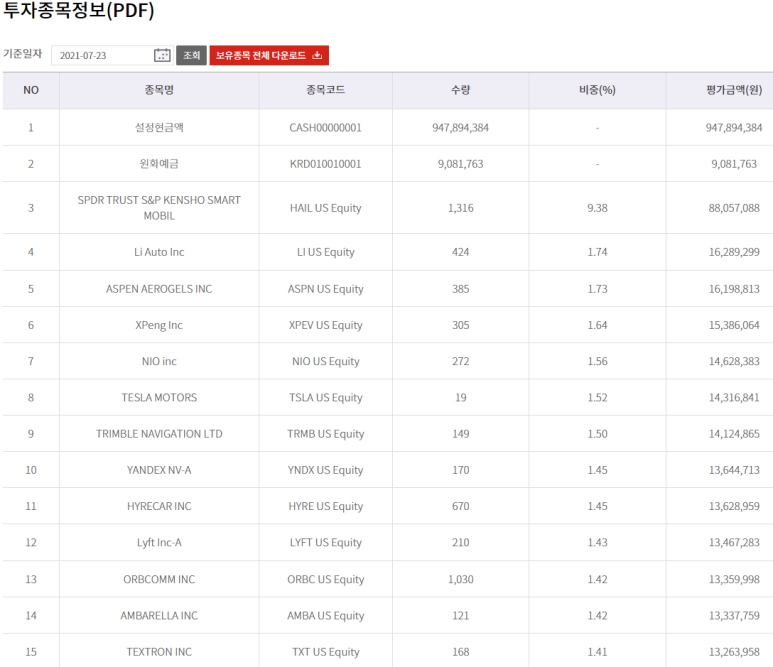Select the NIO inc name cell

(159, 361)
